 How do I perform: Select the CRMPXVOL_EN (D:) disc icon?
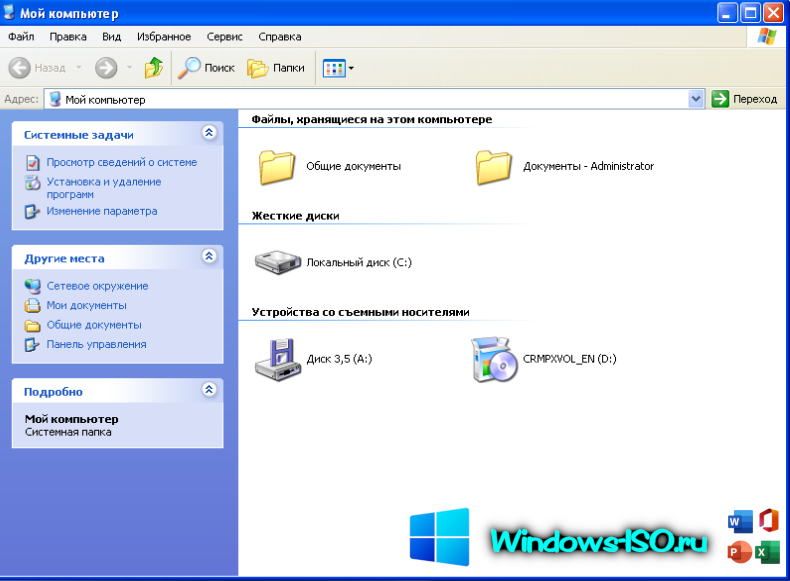(x=494, y=359)
